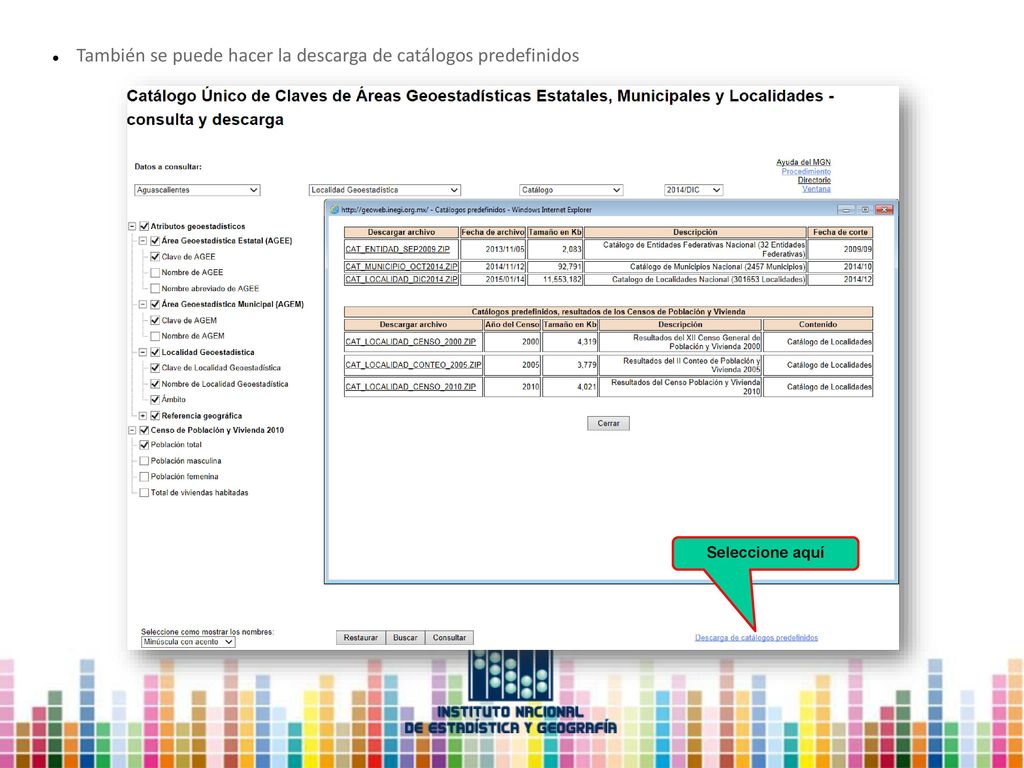Click the Cerrar button in popup

tap(608, 423)
